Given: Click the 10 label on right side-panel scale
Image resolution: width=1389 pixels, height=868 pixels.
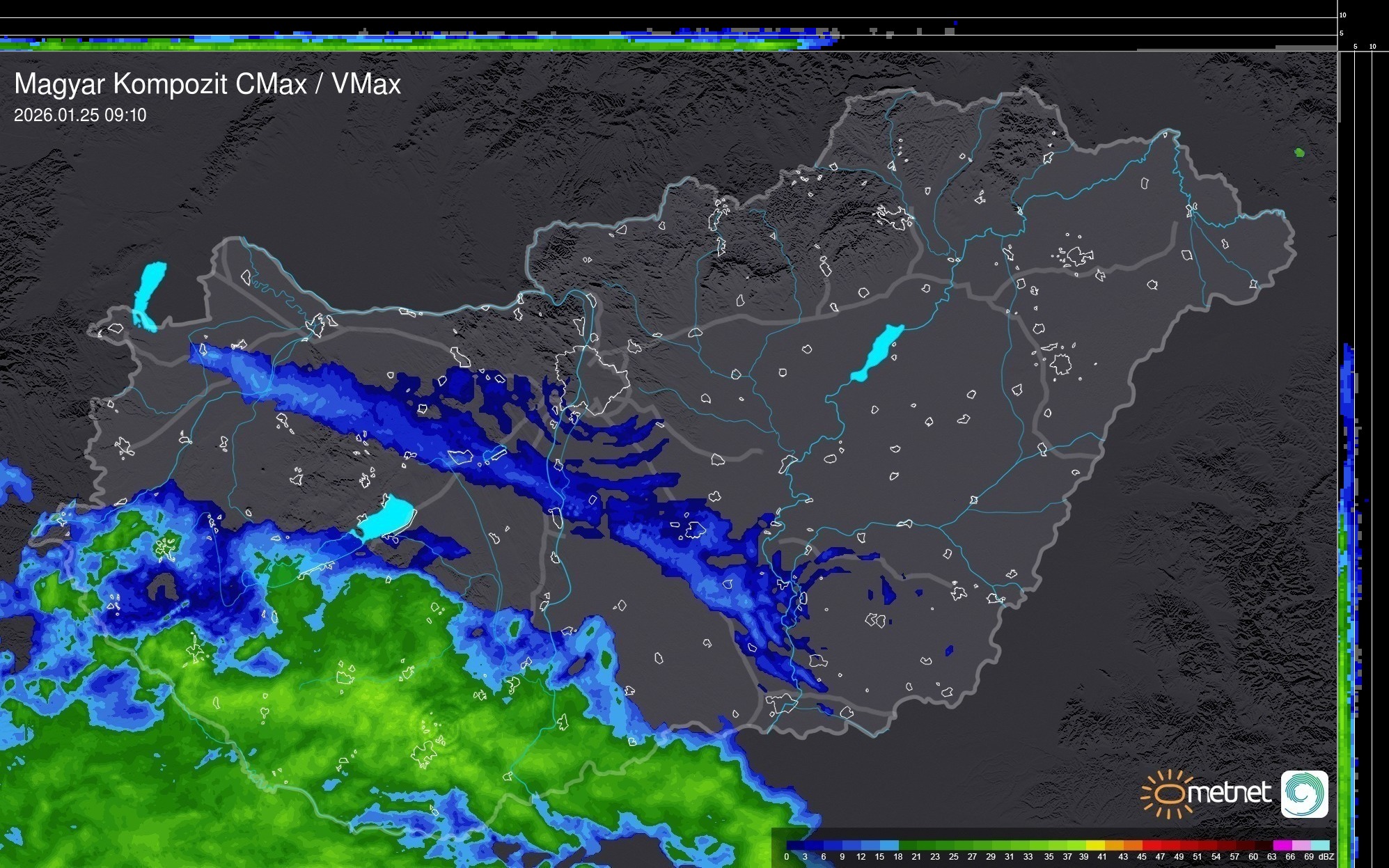Looking at the screenshot, I should tap(1373, 47).
